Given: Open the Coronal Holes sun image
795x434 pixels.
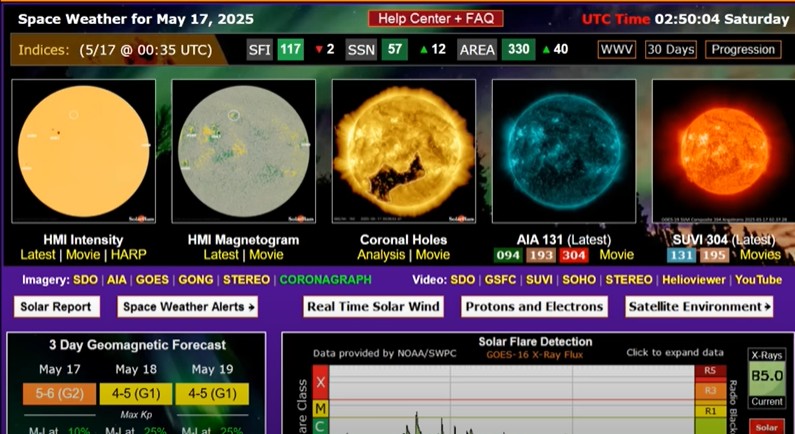Looking at the screenshot, I should pos(404,151).
